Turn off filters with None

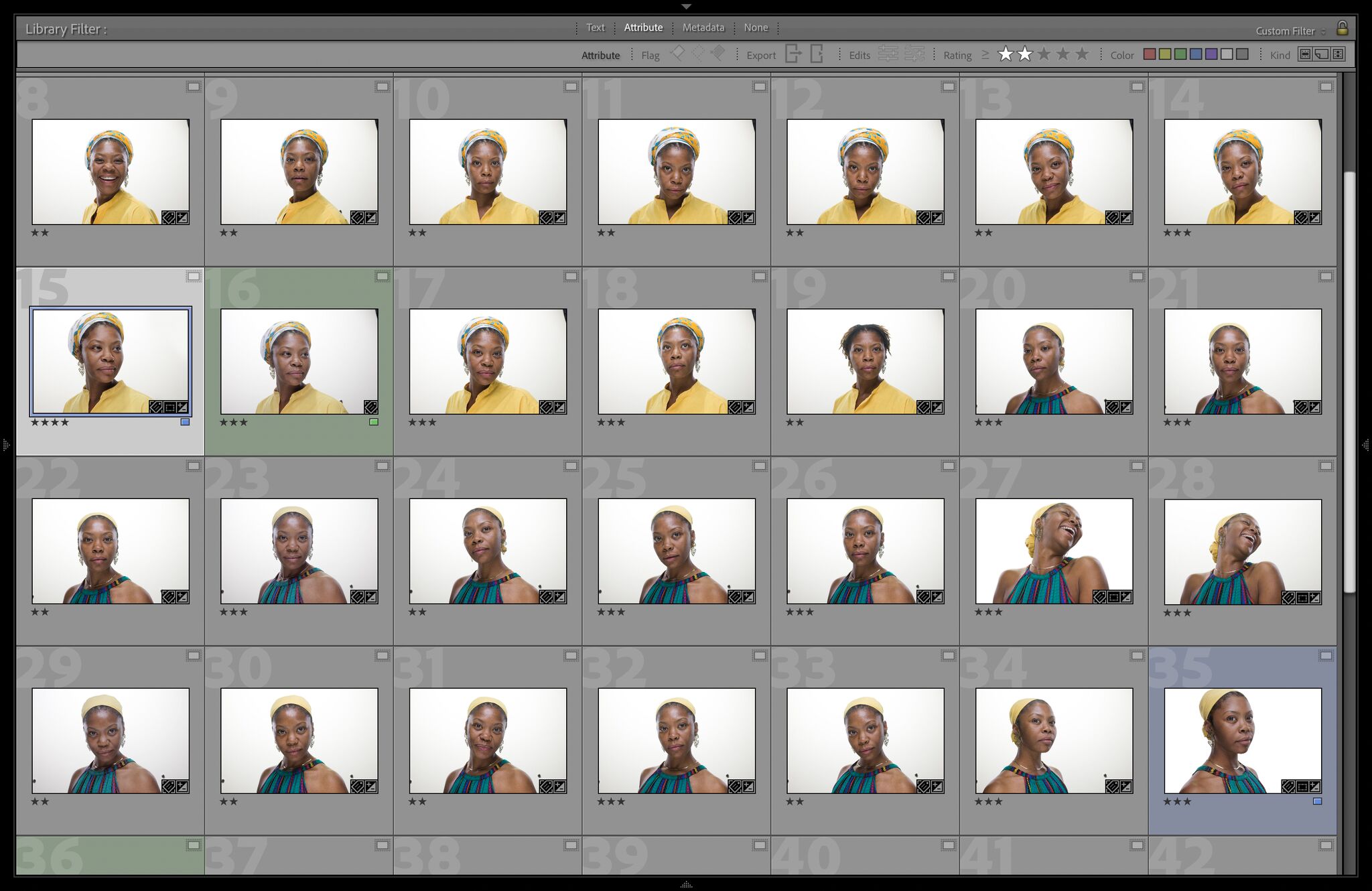[x=756, y=27]
